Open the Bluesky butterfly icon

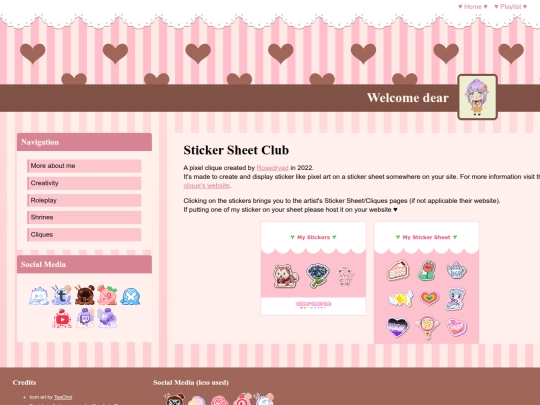tap(130, 296)
